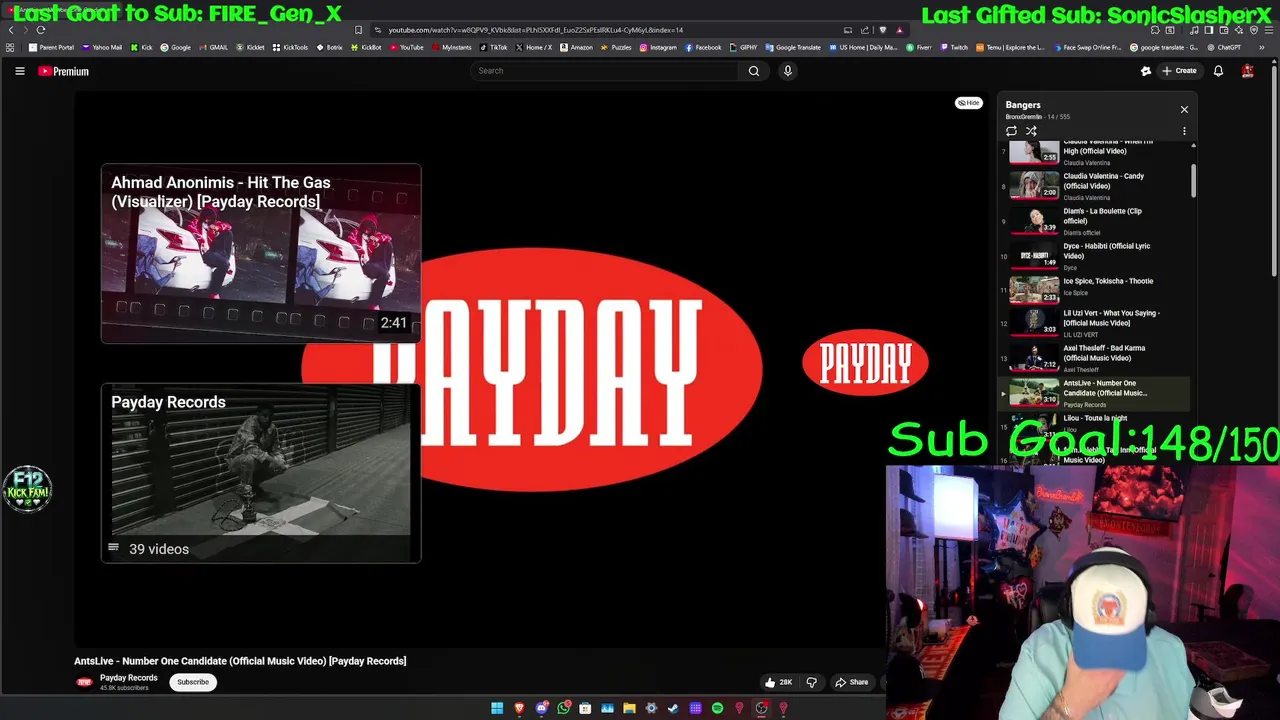1280x720 pixels.
Task: Open the ChatGPT bookmark
Action: tap(1224, 47)
